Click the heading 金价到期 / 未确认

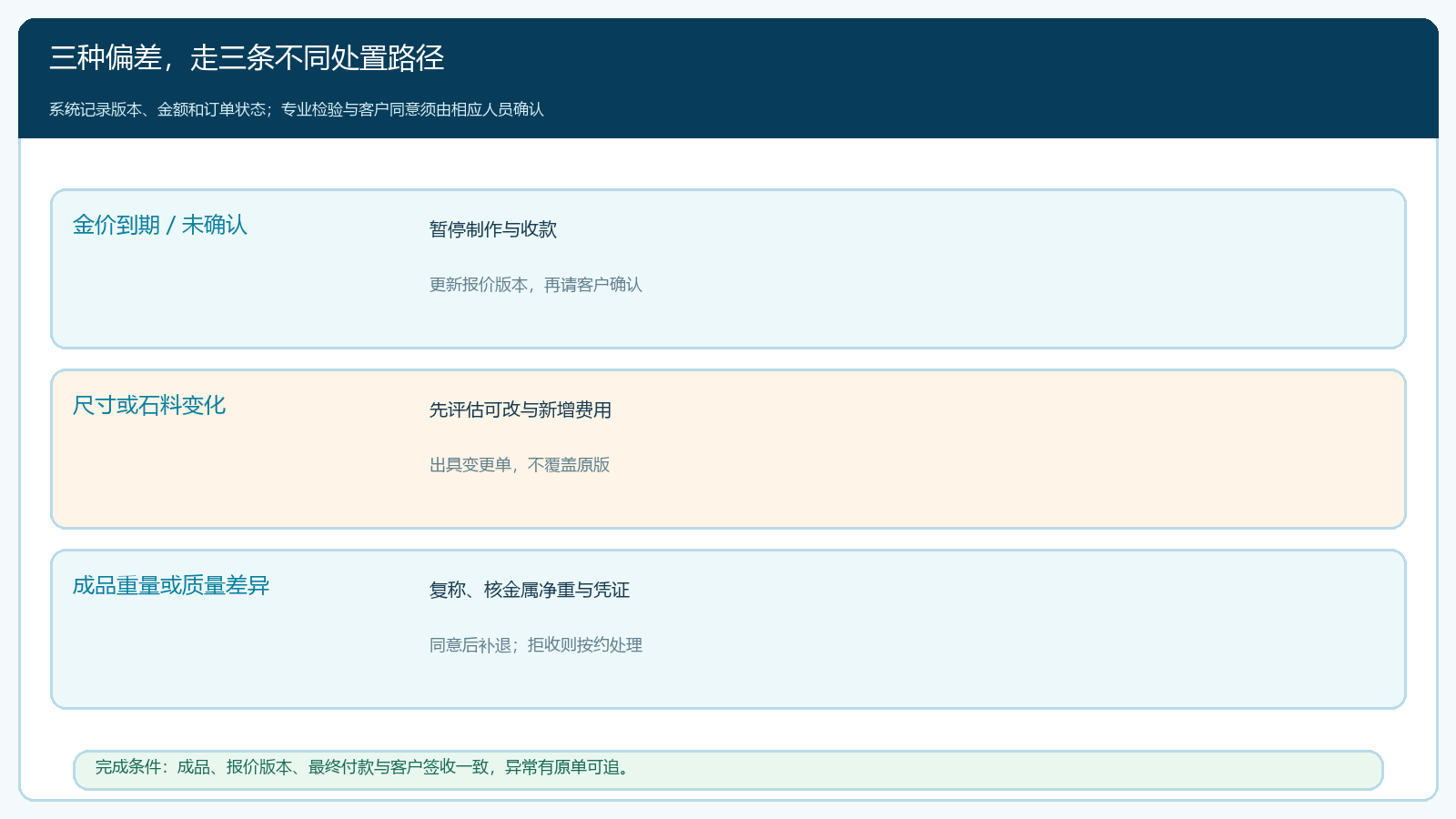pyautogui.click(x=160, y=225)
